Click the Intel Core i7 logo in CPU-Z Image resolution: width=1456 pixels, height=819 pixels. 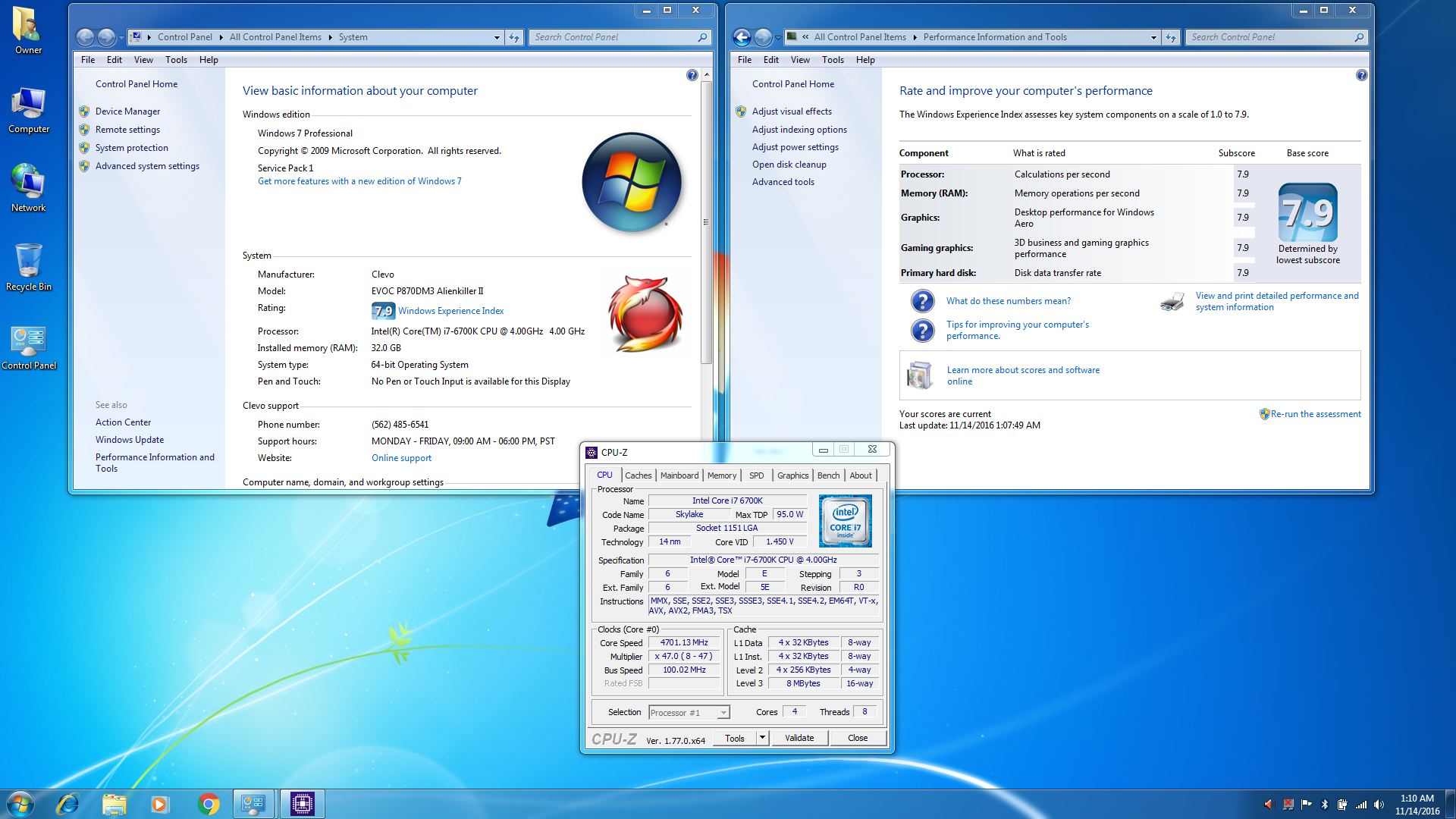pos(845,521)
